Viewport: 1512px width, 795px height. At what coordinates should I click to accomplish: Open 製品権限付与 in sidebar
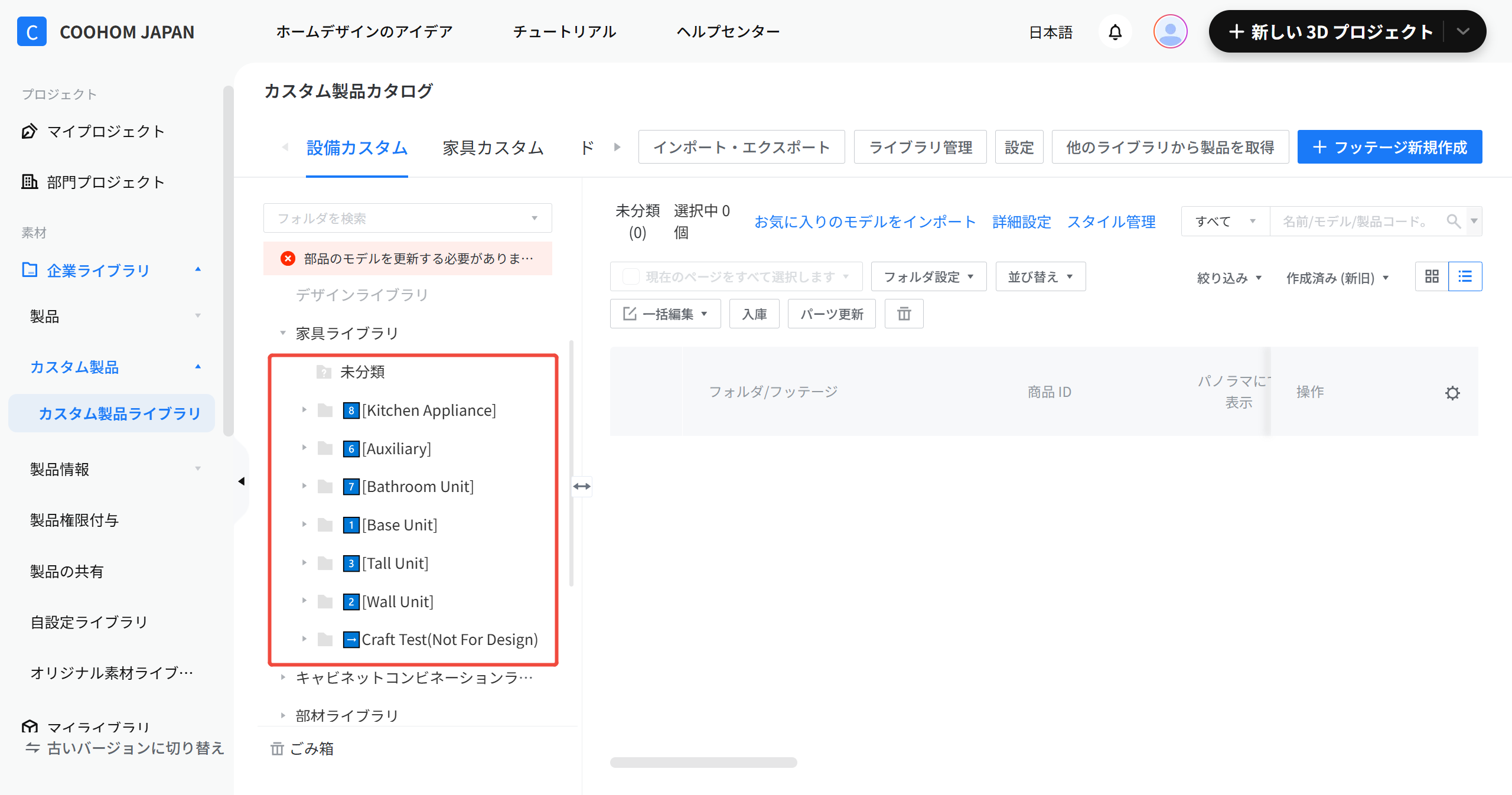point(74,520)
